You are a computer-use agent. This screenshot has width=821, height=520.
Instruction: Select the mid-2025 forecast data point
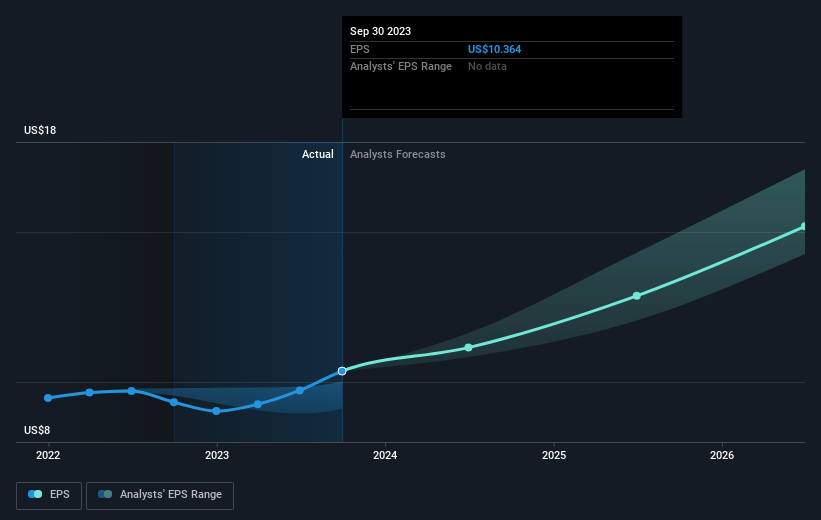pos(637,296)
